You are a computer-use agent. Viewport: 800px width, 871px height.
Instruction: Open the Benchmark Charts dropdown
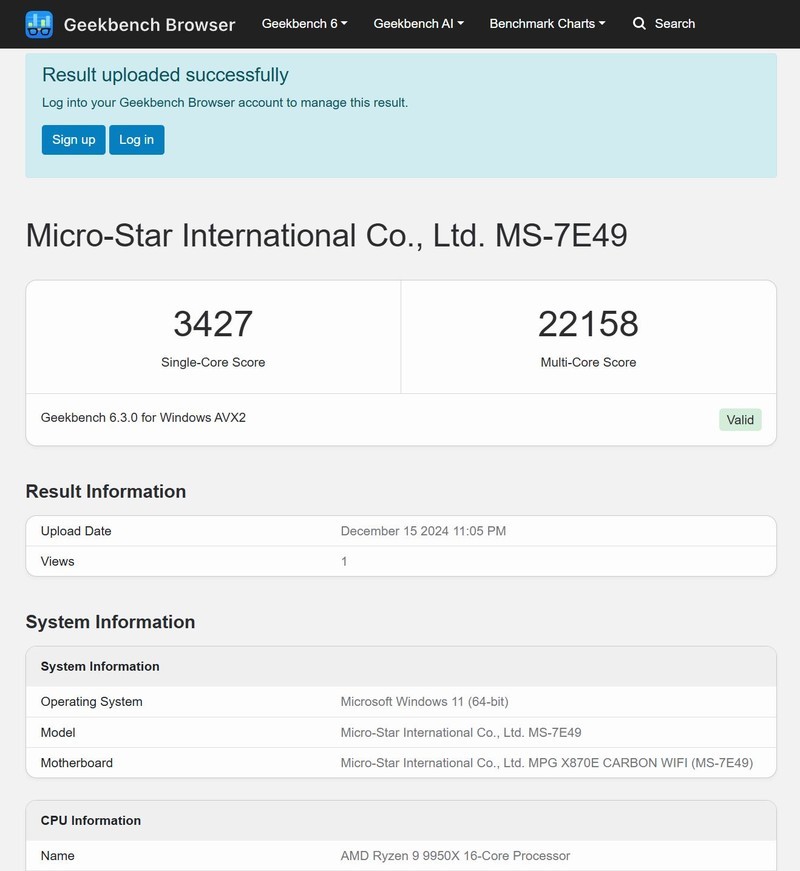point(544,23)
